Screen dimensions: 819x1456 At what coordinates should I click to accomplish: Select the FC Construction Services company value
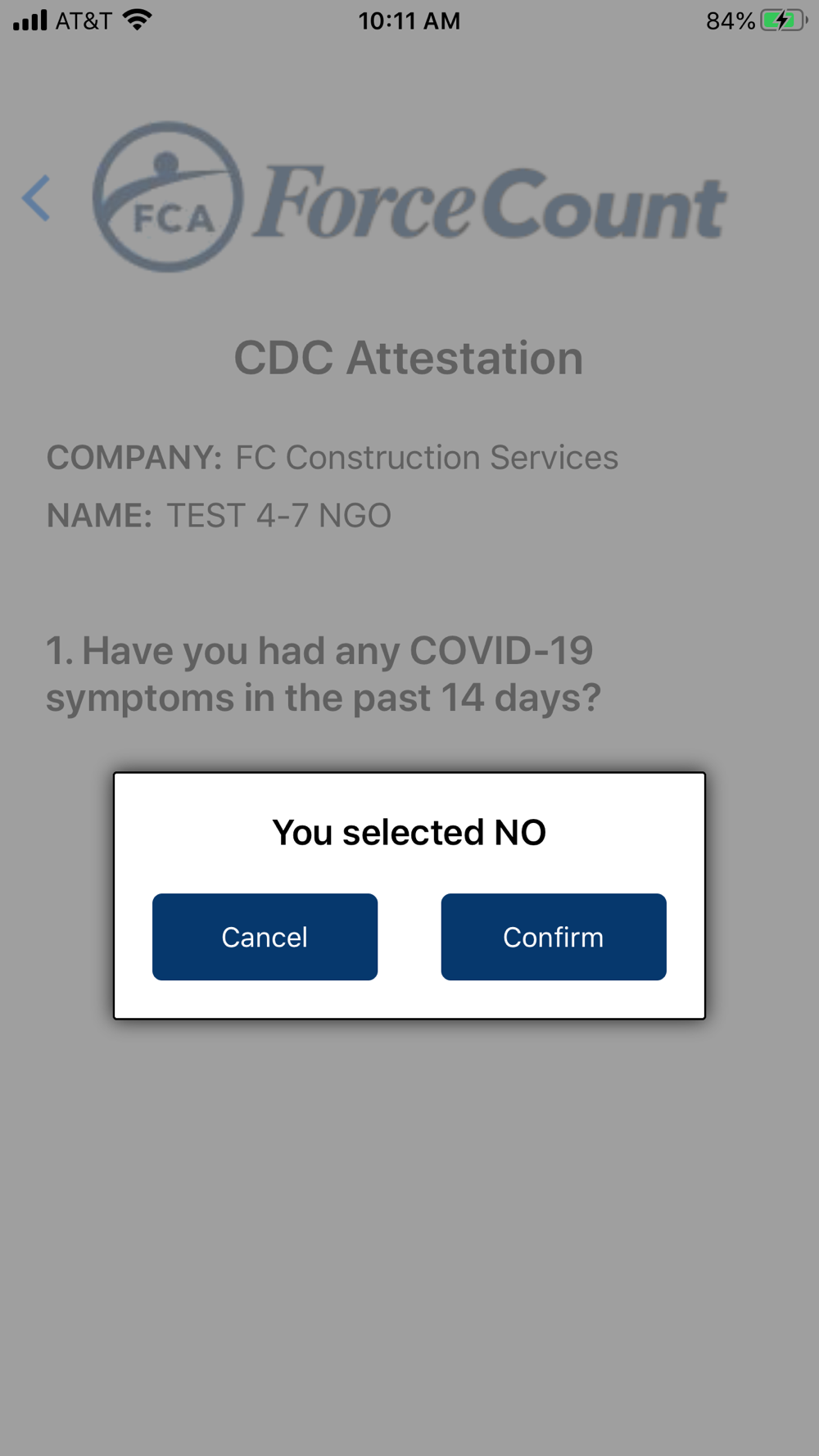pyautogui.click(x=426, y=457)
